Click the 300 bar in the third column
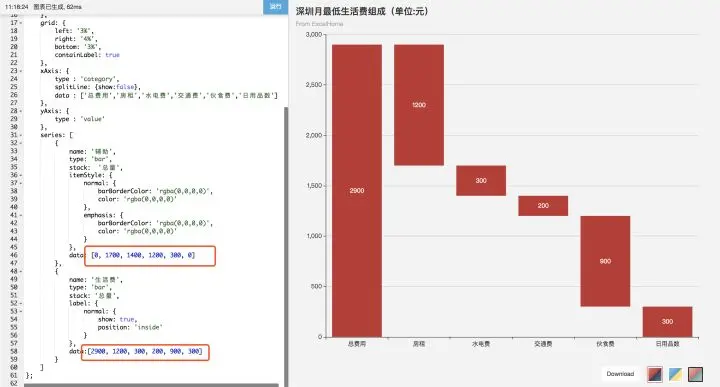The height and width of the screenshot is (387, 720). point(481,180)
